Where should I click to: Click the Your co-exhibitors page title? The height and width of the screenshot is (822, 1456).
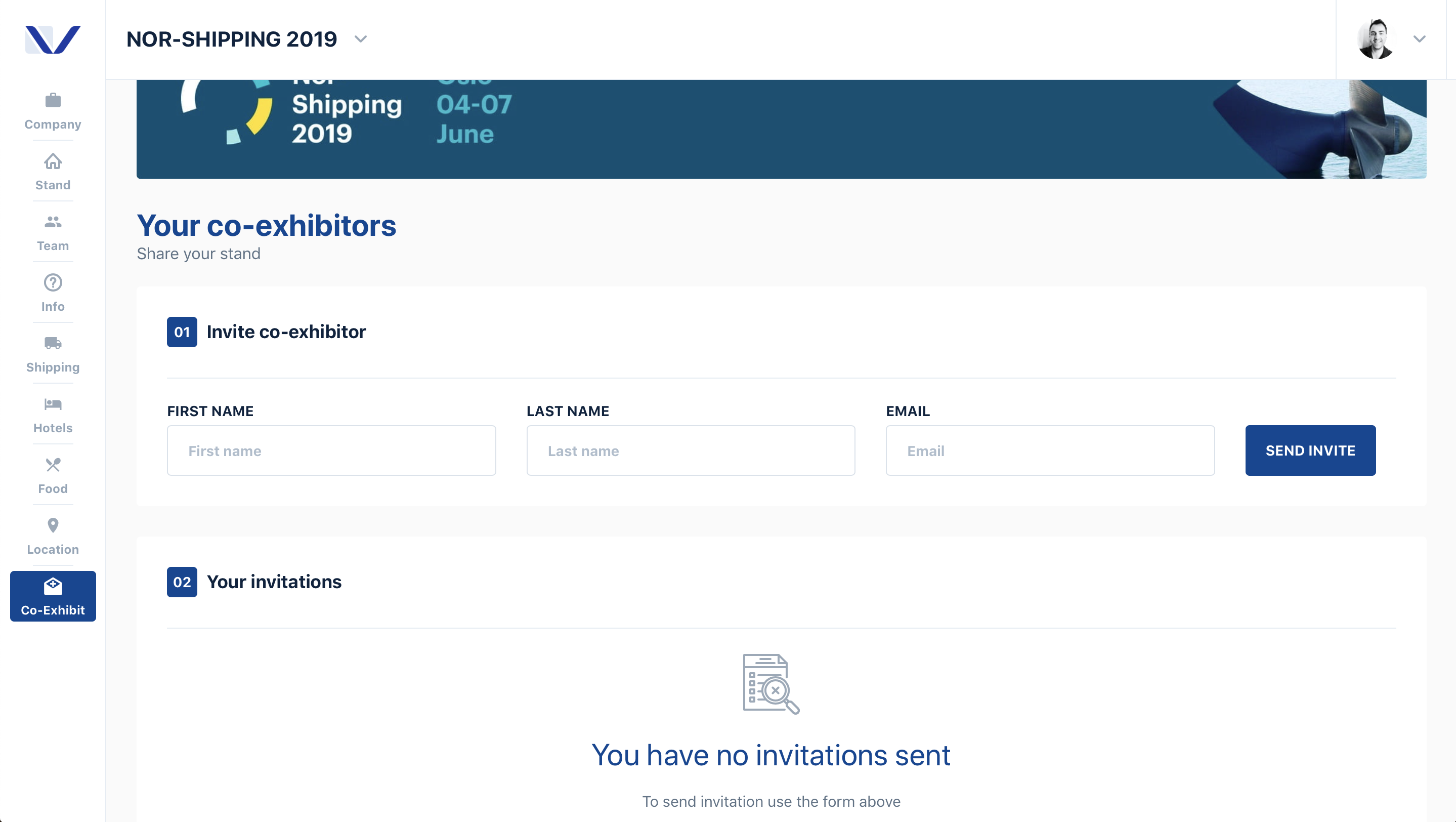[x=267, y=226]
